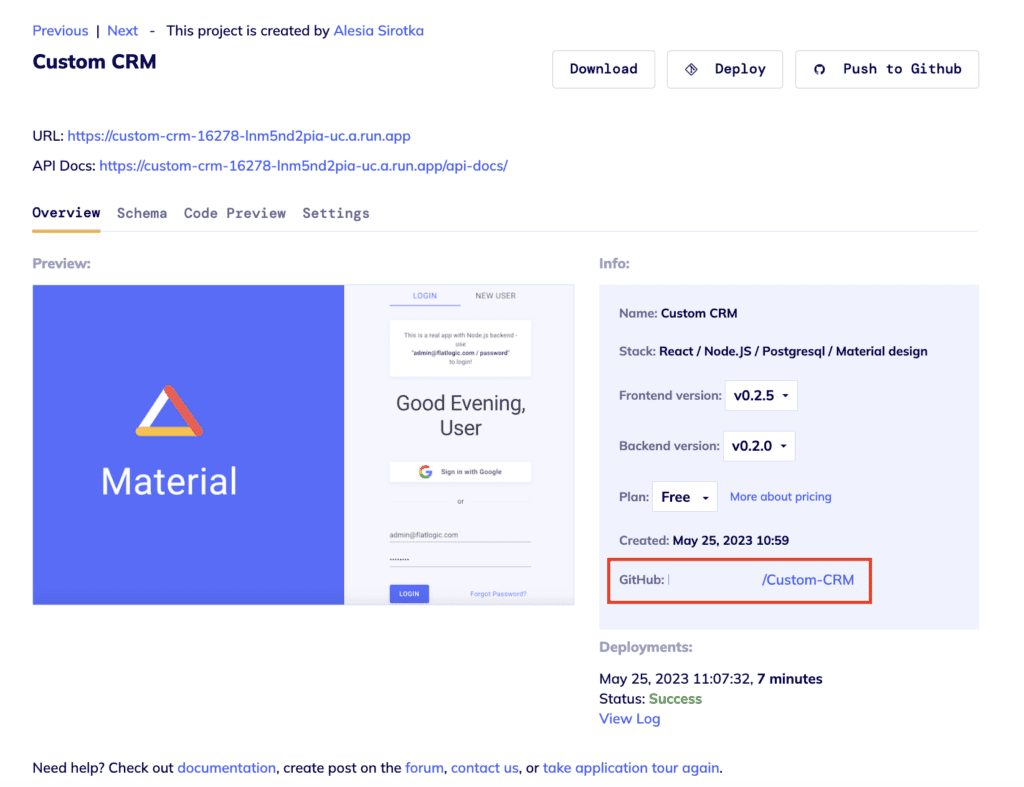Click the Name: Custom CRM info row

tap(678, 313)
